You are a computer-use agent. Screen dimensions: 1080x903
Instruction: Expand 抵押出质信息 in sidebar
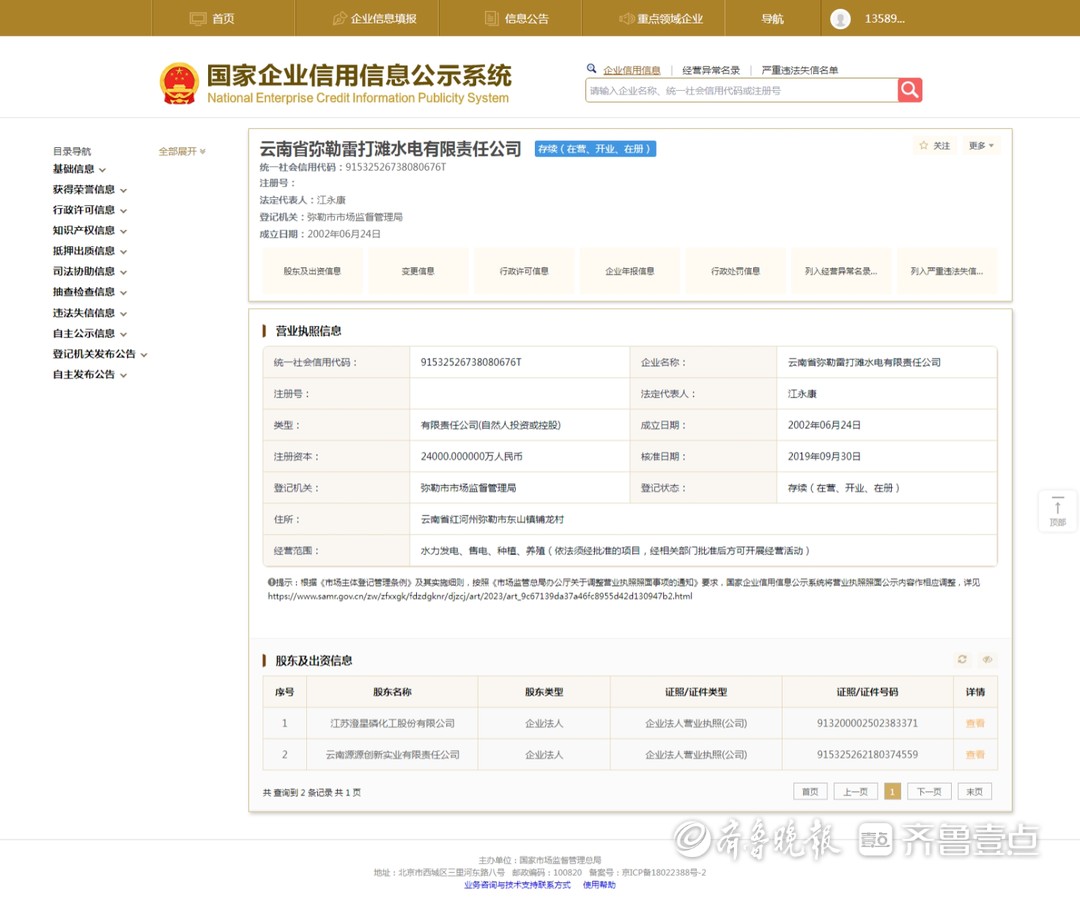[x=90, y=251]
